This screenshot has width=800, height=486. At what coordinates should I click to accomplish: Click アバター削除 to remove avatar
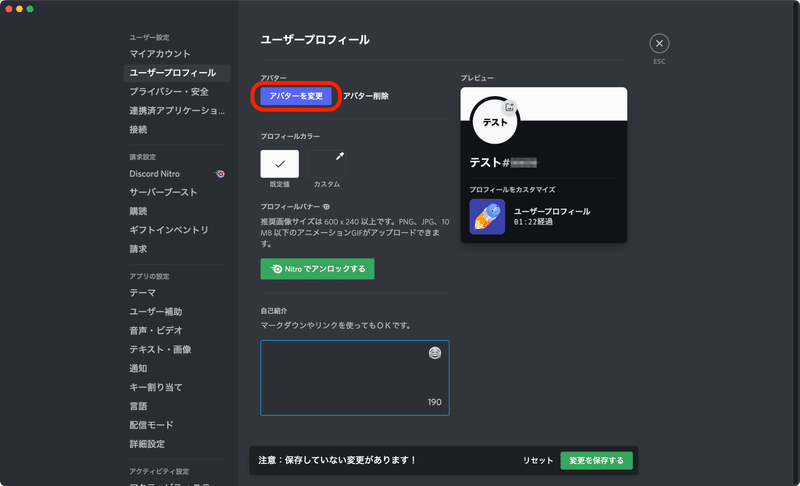pos(366,96)
